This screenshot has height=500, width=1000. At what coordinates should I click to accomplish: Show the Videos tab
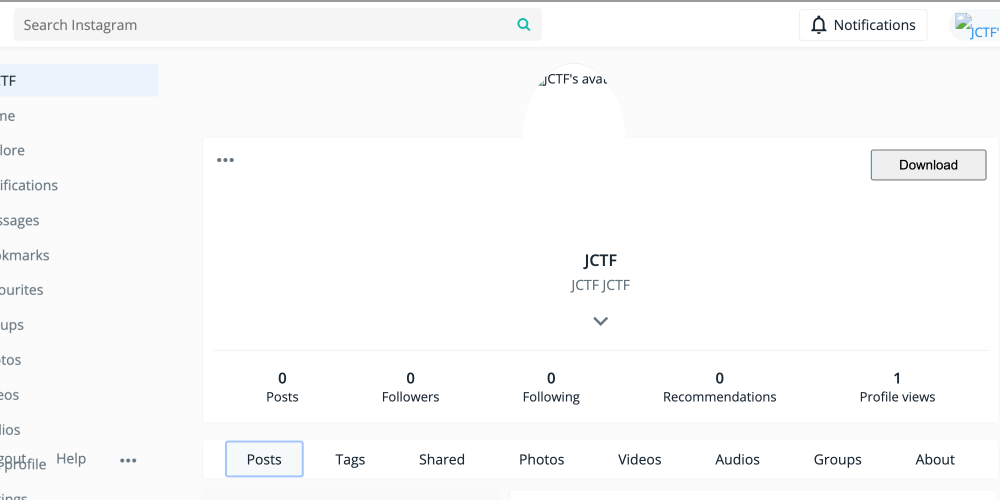[x=640, y=460]
